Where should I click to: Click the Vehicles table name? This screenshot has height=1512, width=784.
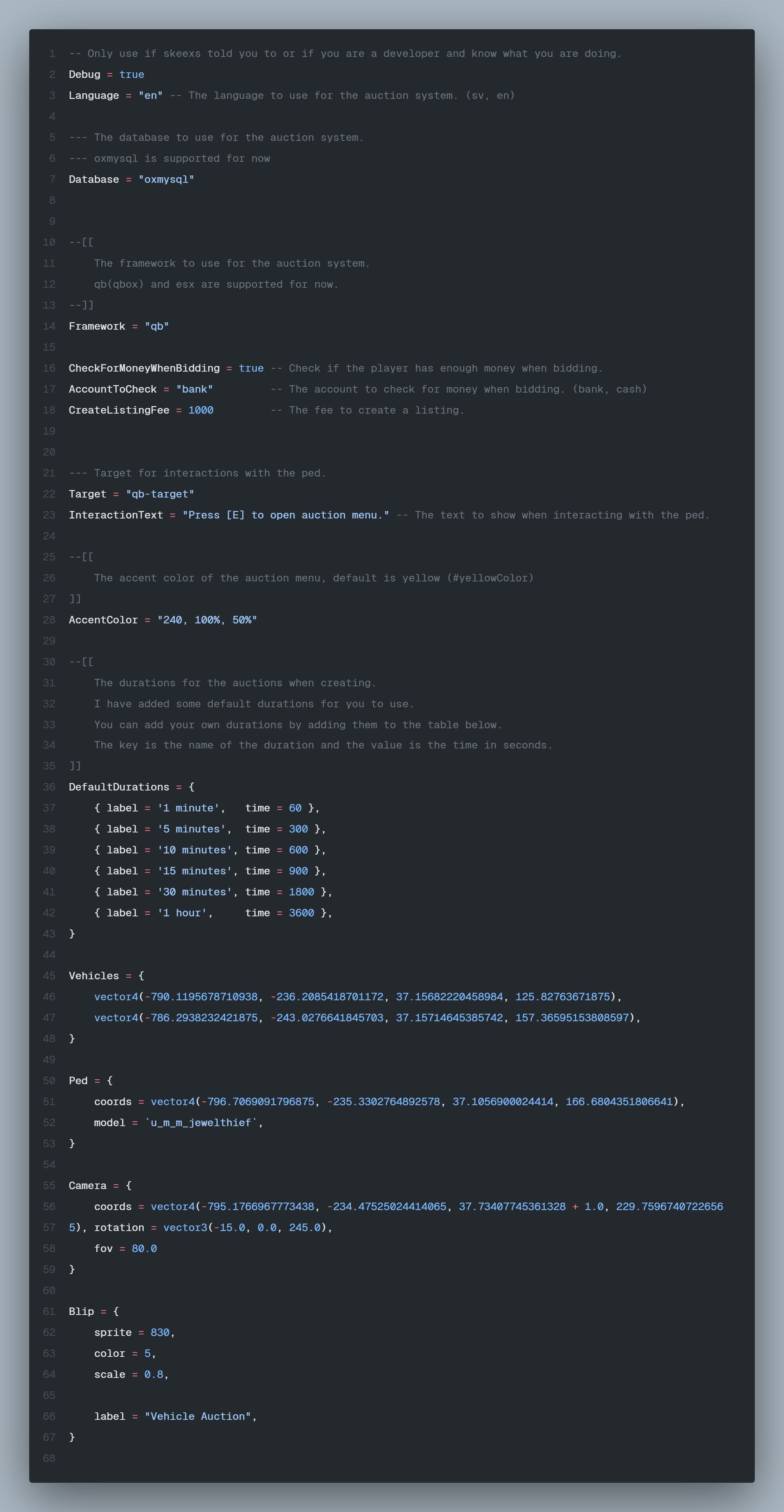94,976
